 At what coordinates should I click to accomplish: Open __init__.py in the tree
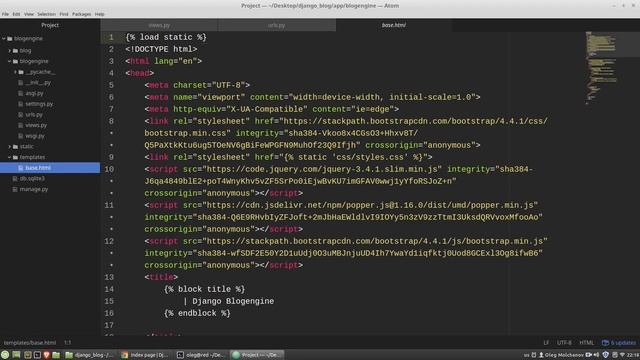[38, 82]
